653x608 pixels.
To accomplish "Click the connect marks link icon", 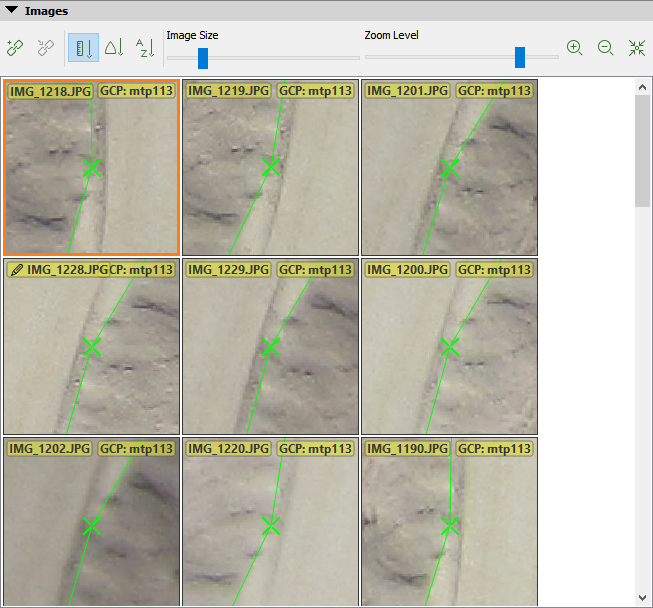I will (15, 47).
